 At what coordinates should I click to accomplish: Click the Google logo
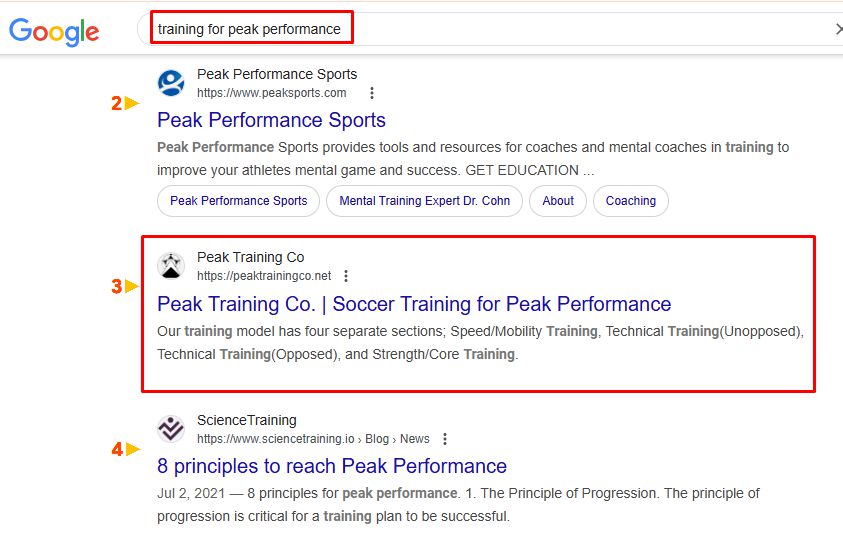54,31
